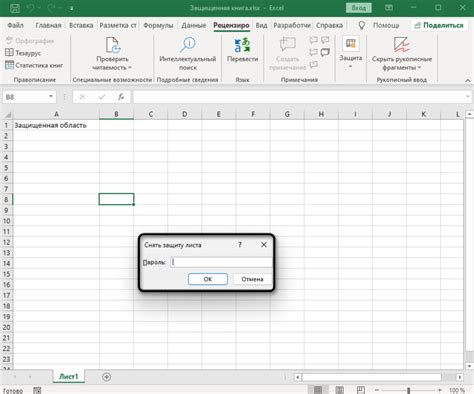Open the Файл tab
Screen dimensions: 474x394
pos(15,25)
